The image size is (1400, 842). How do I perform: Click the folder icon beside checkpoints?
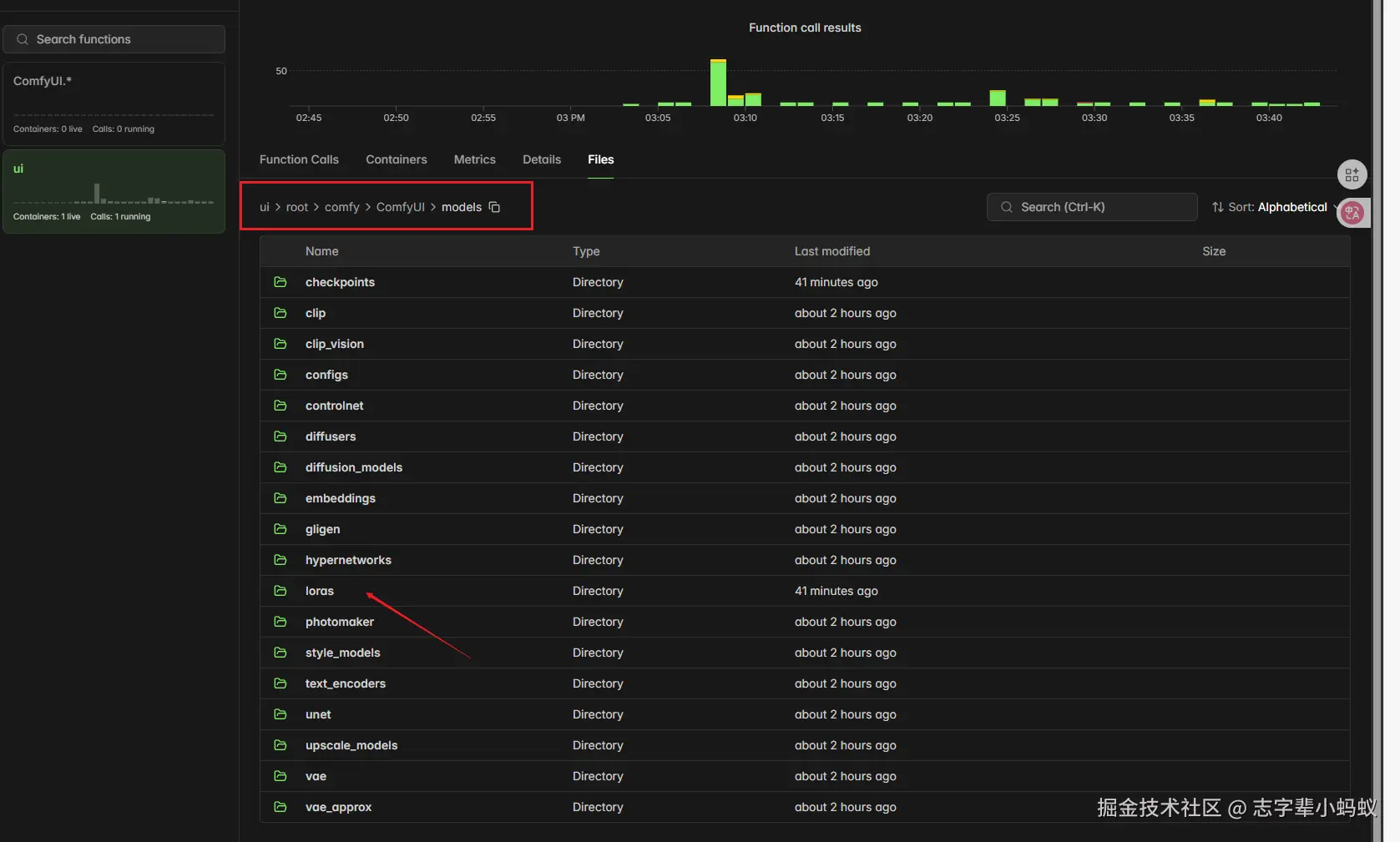pyautogui.click(x=281, y=282)
